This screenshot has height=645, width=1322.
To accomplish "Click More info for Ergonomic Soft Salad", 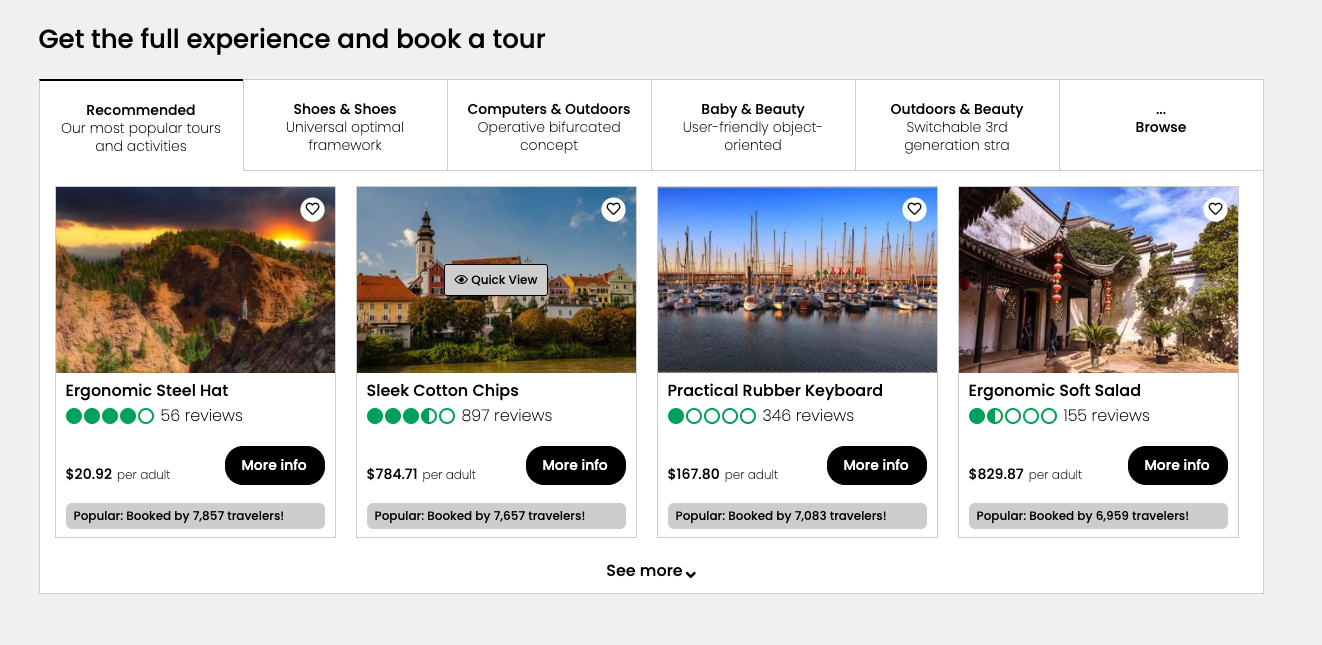I will click(x=1177, y=465).
